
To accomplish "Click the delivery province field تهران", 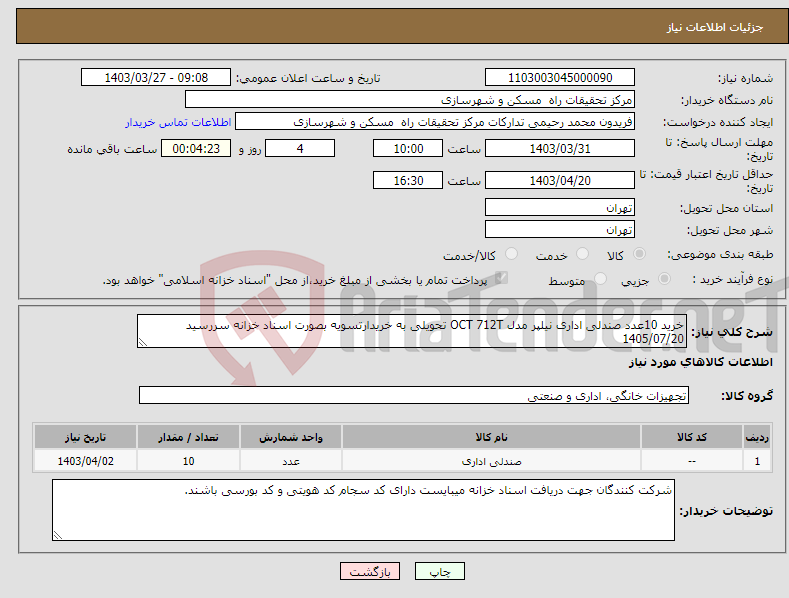I will pos(560,207).
